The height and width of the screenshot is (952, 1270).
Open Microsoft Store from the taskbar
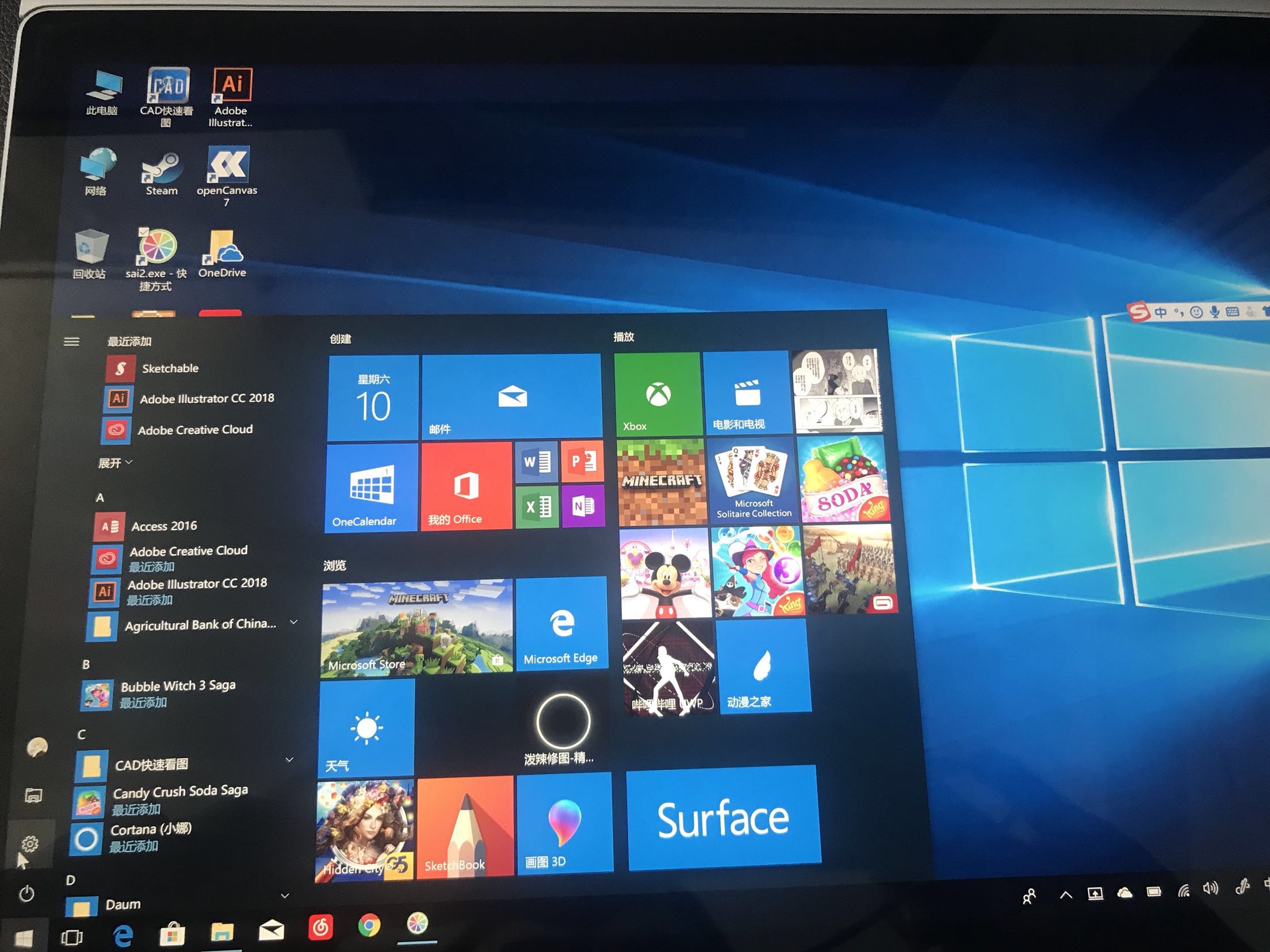coord(172,934)
